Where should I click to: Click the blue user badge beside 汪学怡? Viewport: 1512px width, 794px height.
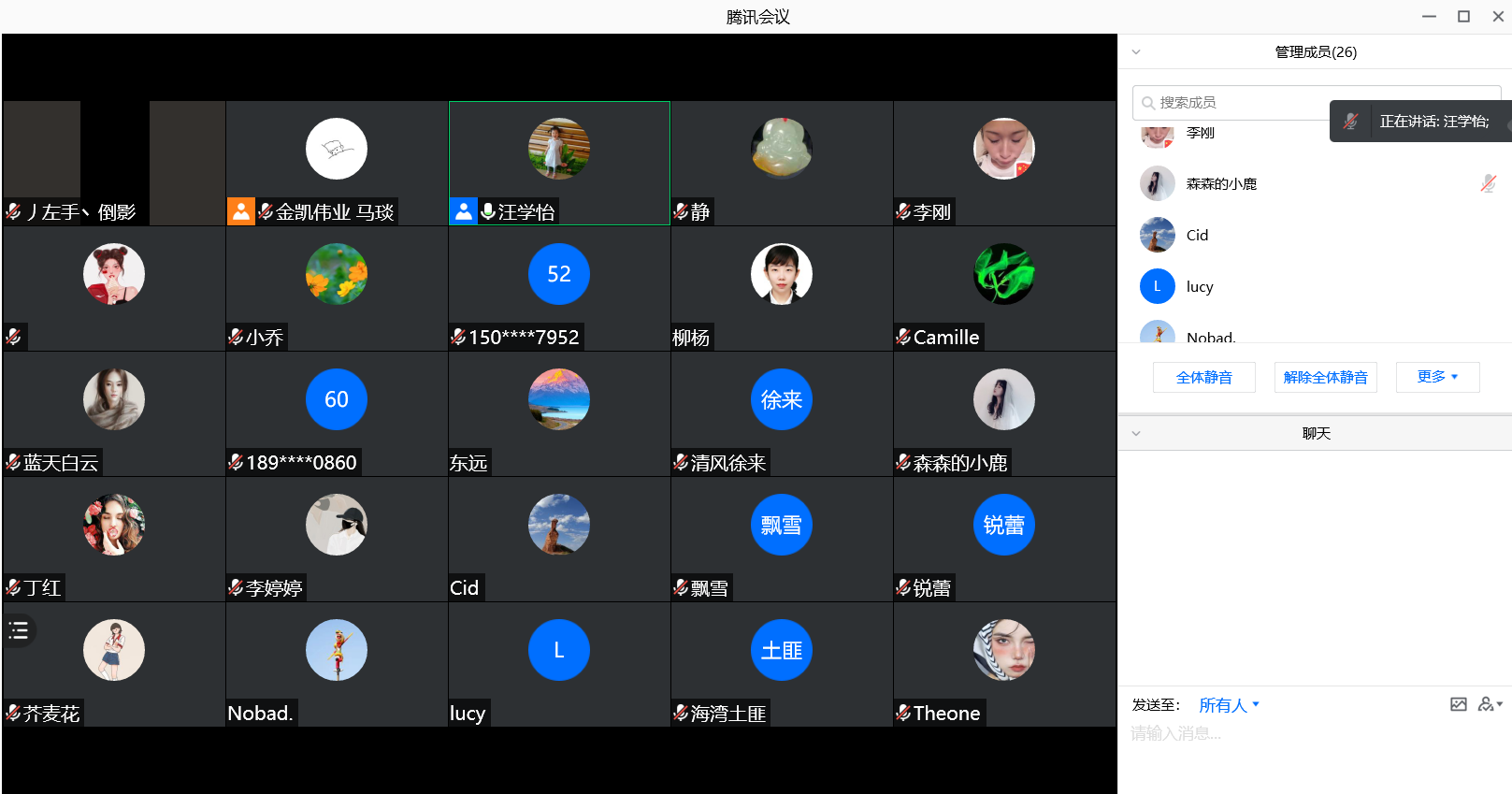[x=463, y=211]
